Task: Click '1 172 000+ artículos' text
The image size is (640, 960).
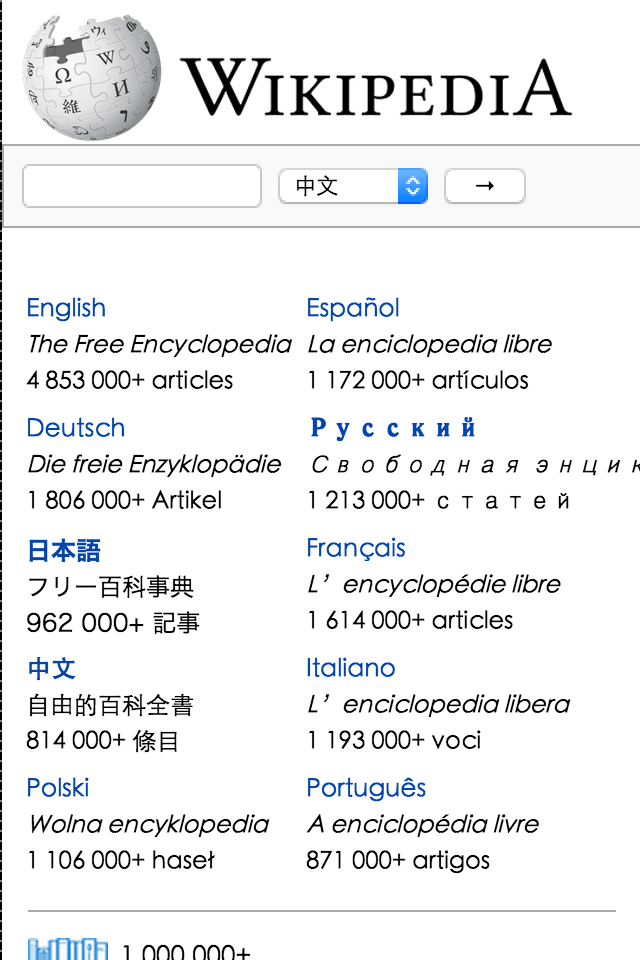Action: [418, 380]
